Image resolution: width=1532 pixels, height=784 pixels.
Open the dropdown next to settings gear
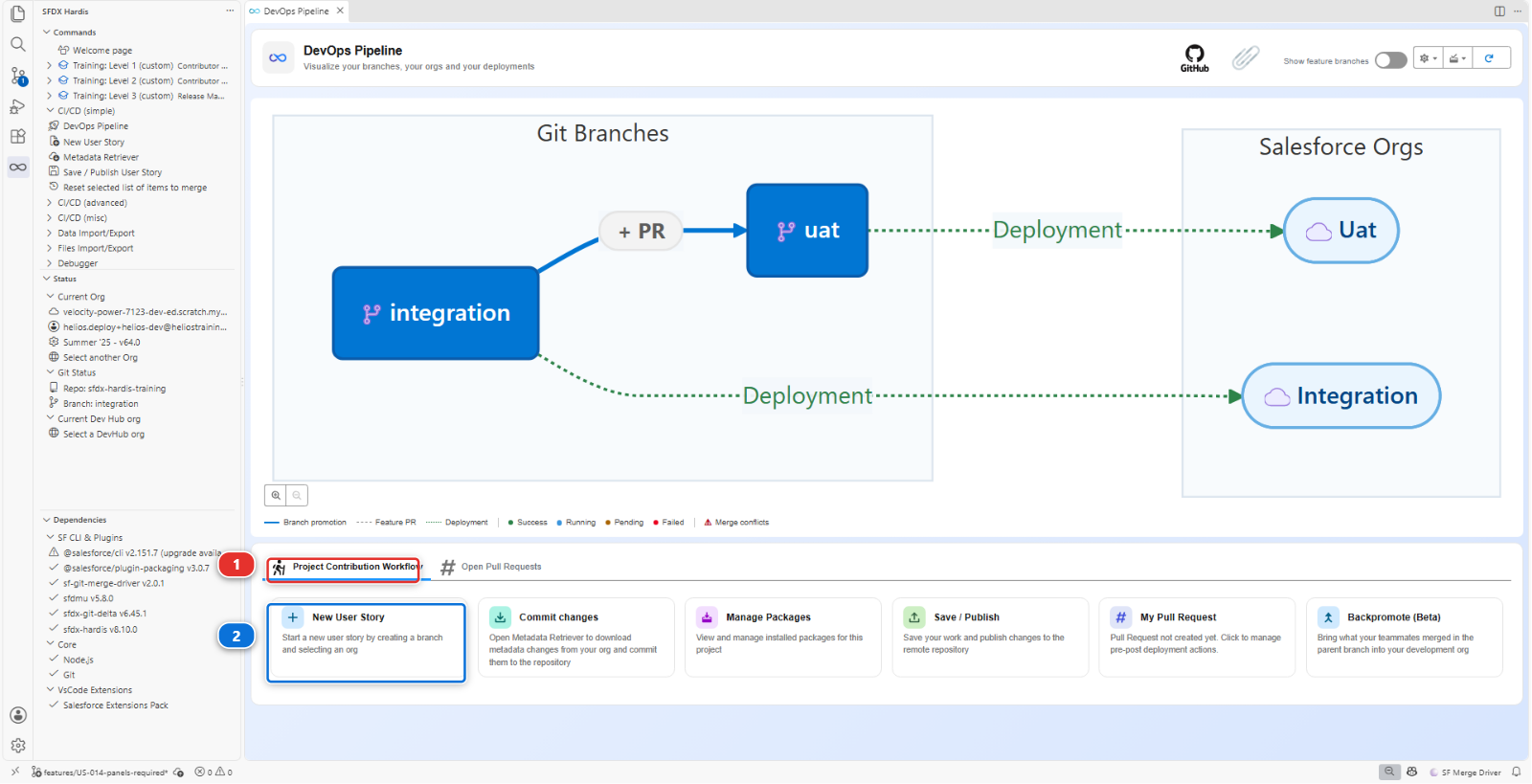click(x=1457, y=58)
